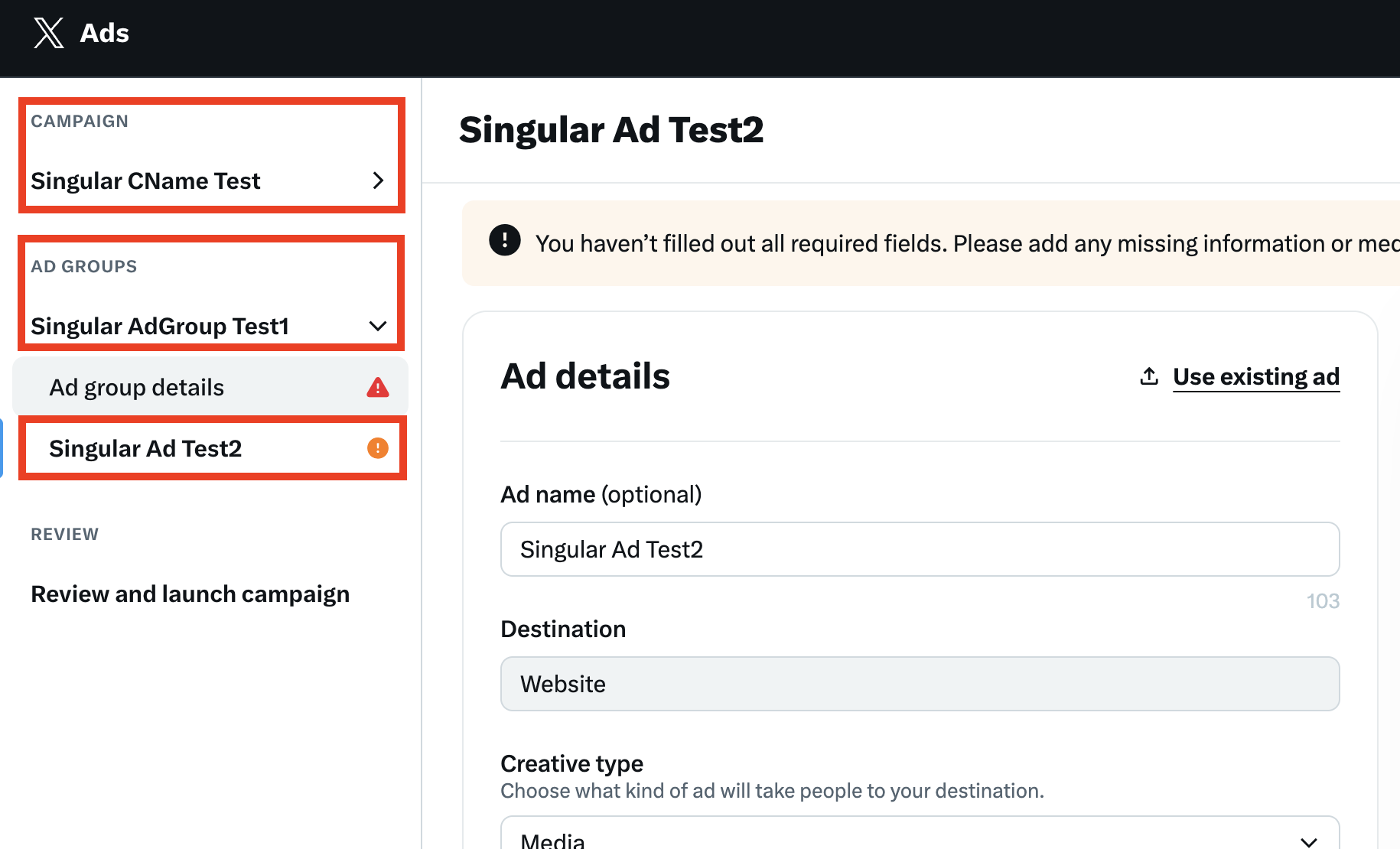
Task: Collapse the Singular AdGroup Test1 chevron
Action: (x=378, y=326)
